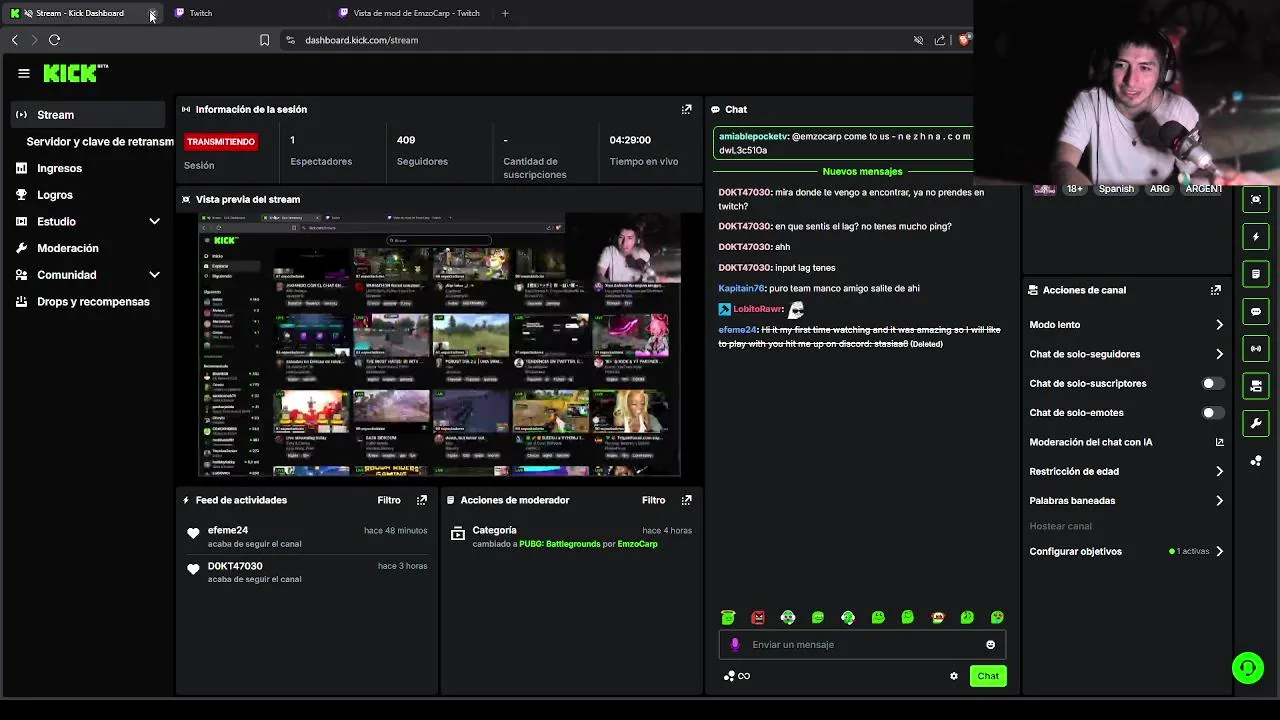Insert the heart-eyes green emote at row end
The height and width of the screenshot is (720, 1280).
[997, 618]
